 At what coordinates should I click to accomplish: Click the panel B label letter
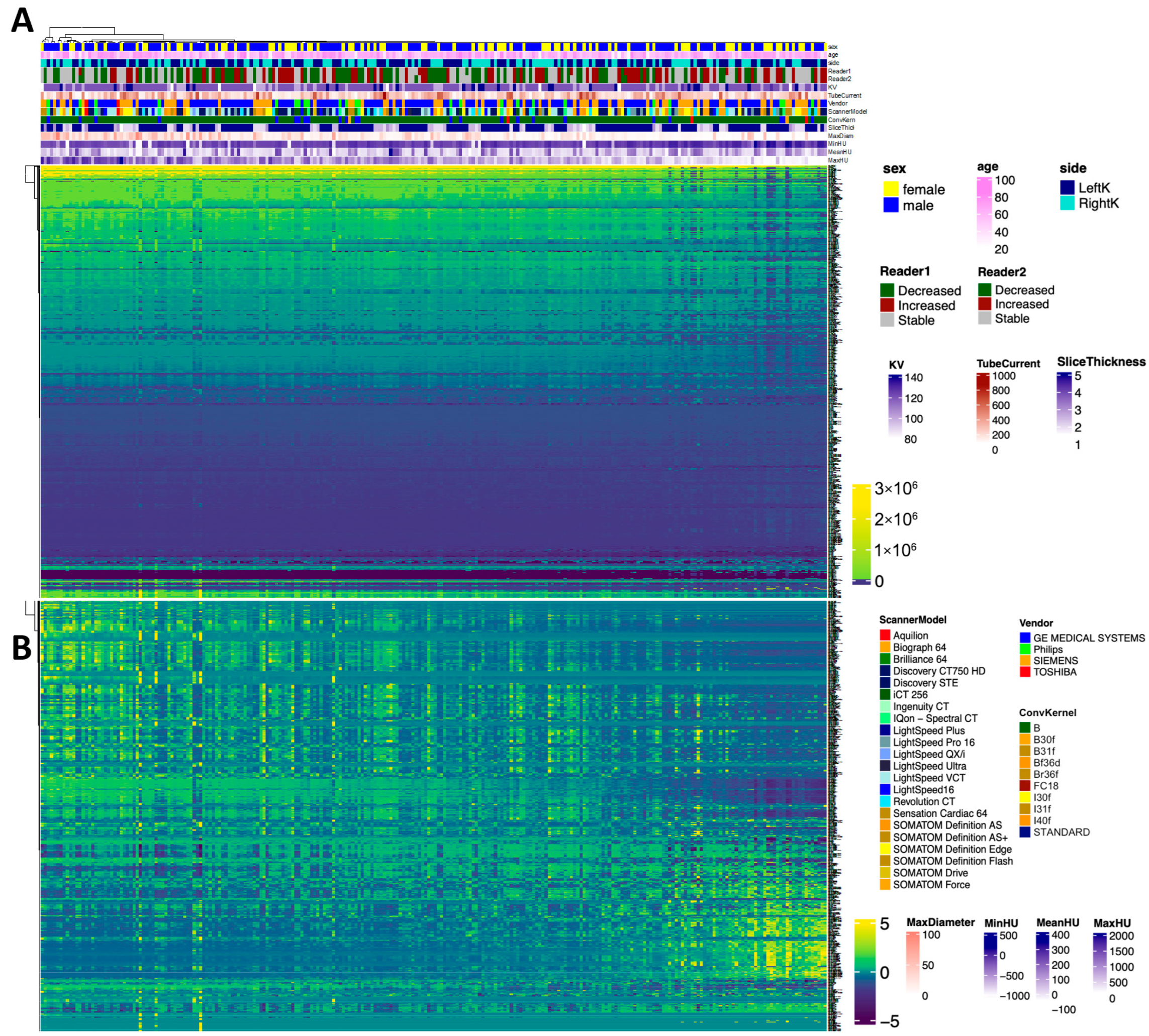(22, 648)
